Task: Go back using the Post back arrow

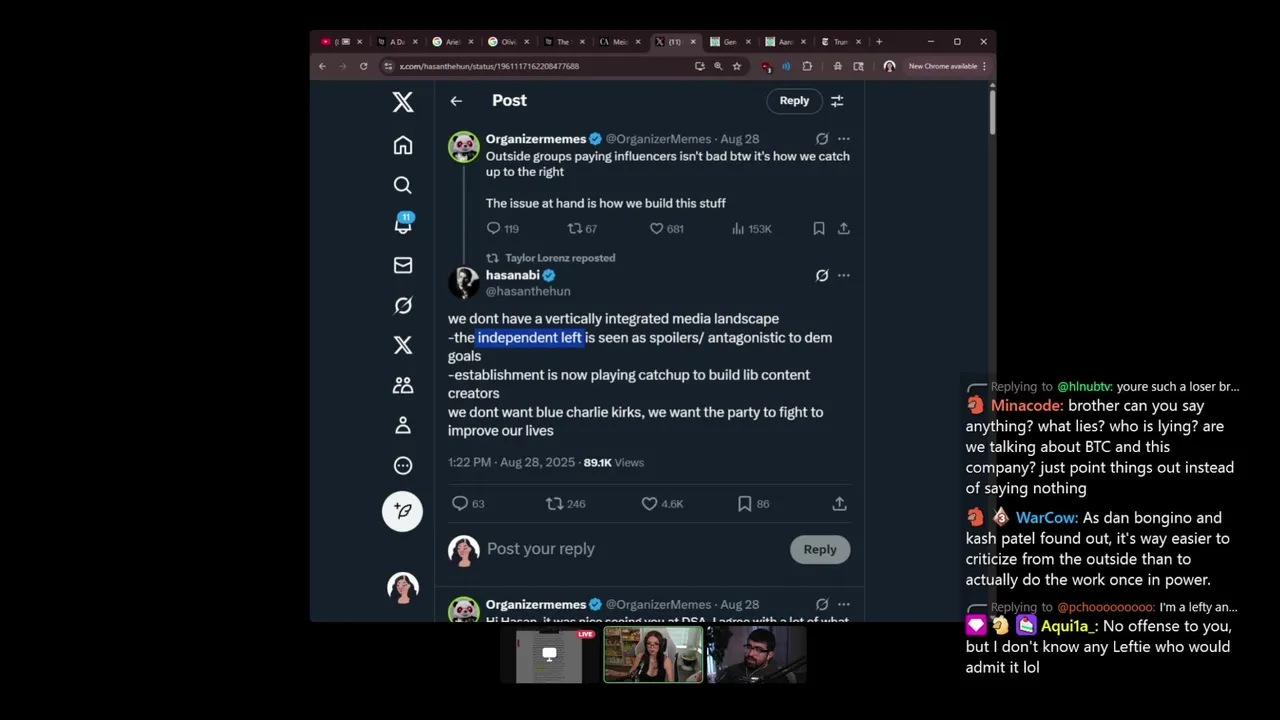Action: coord(456,101)
